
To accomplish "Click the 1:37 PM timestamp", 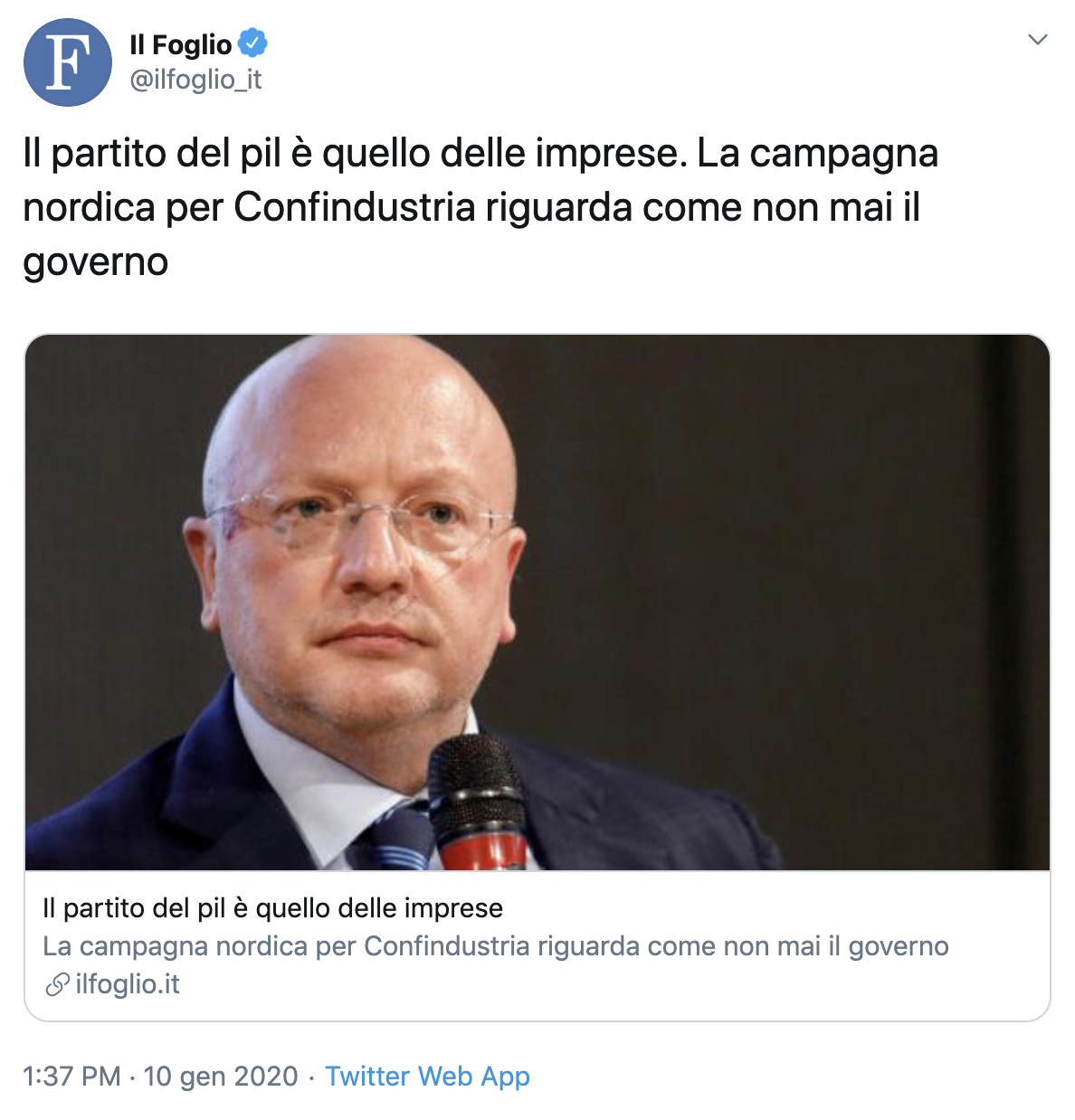I will 71,1076.
